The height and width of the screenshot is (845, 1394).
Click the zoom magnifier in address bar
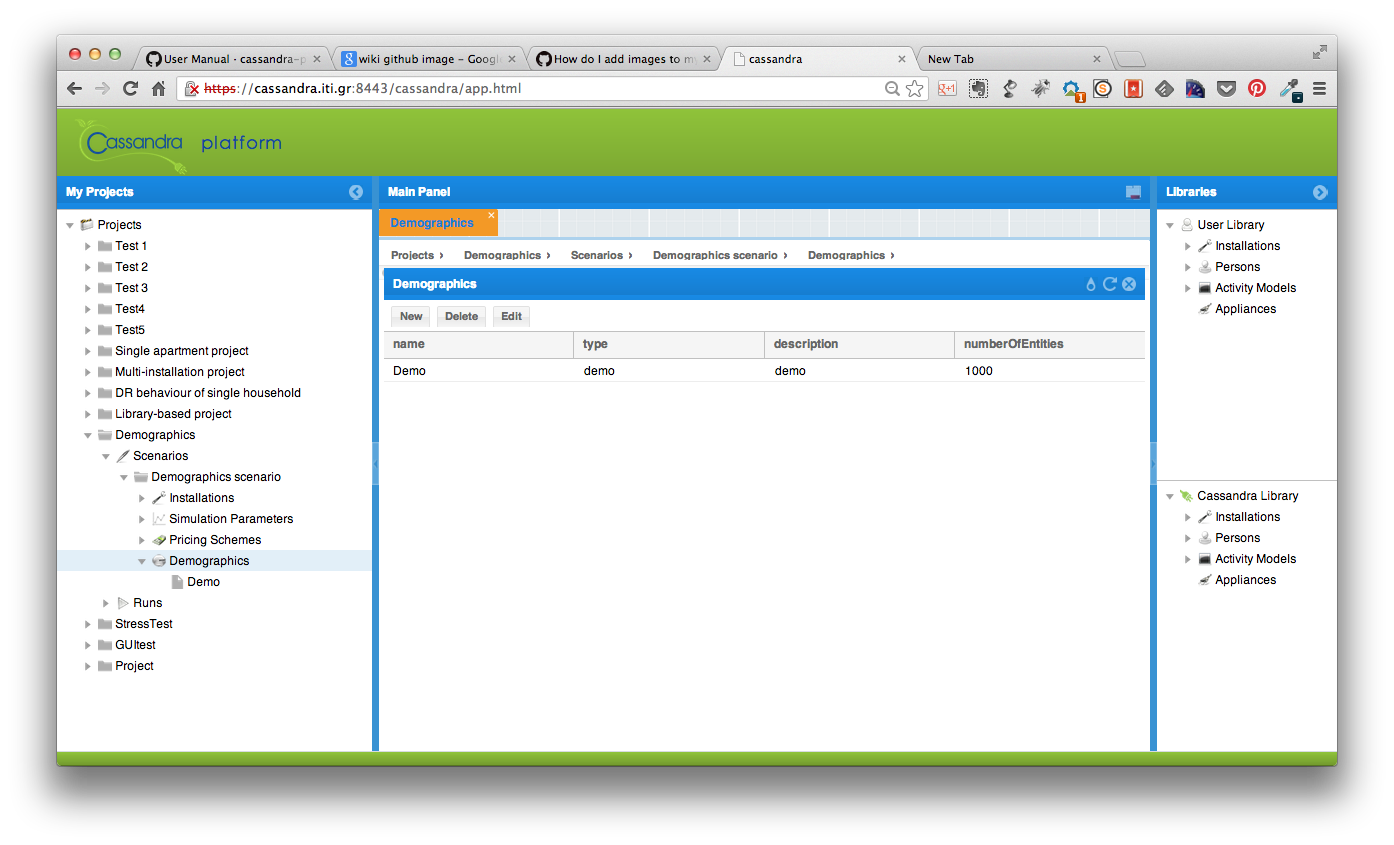(892, 89)
